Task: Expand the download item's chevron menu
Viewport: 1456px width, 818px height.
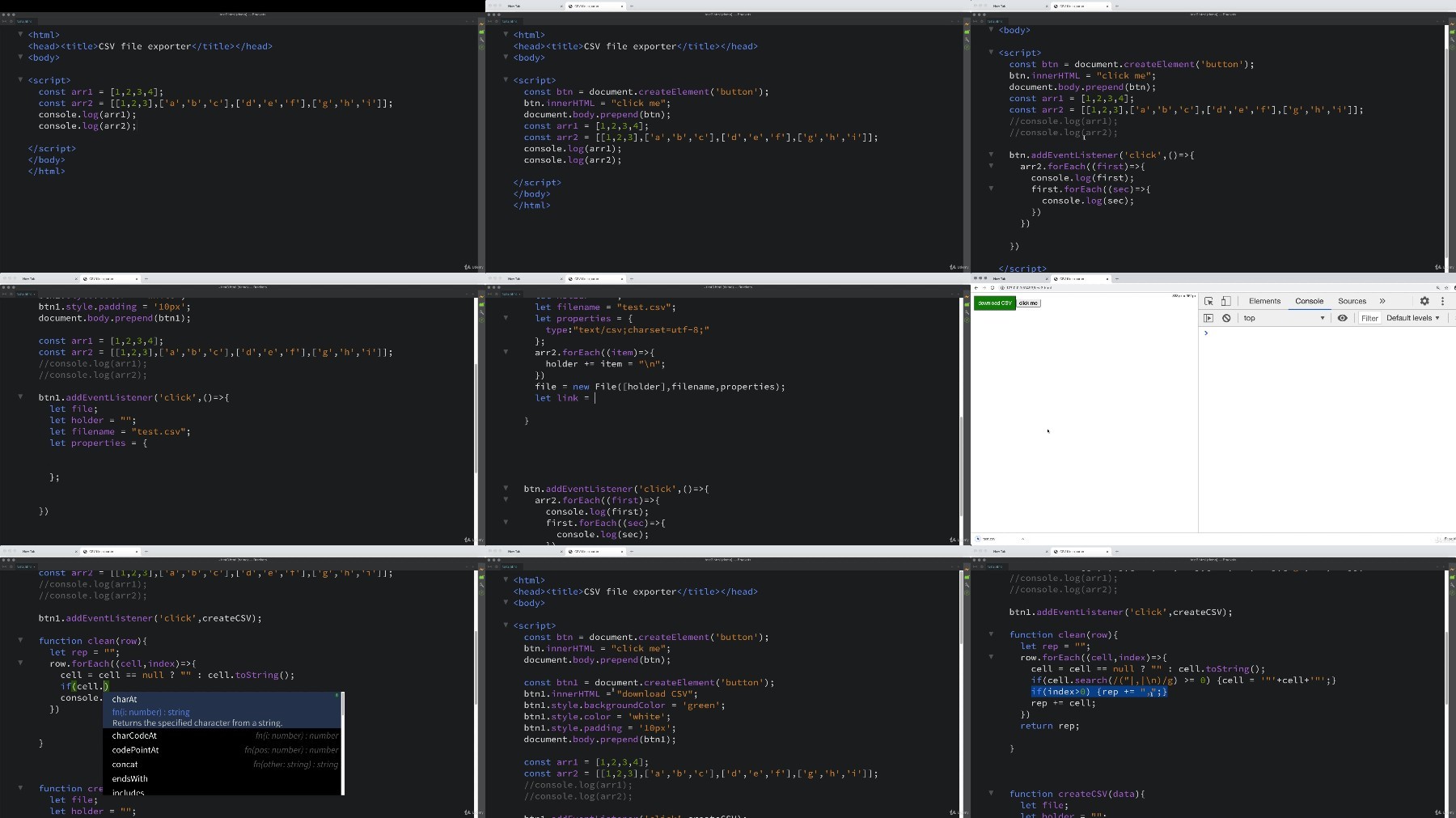Action: pos(1022,538)
